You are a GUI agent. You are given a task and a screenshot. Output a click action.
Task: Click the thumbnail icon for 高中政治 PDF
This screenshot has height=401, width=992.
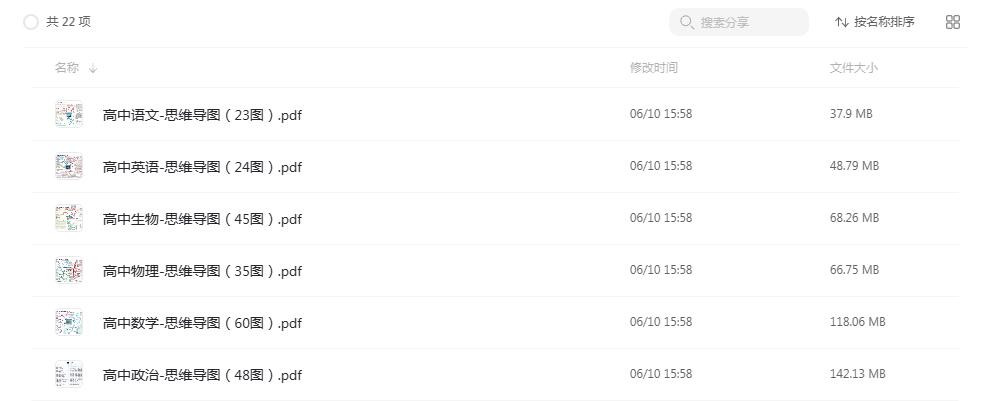(x=69, y=374)
